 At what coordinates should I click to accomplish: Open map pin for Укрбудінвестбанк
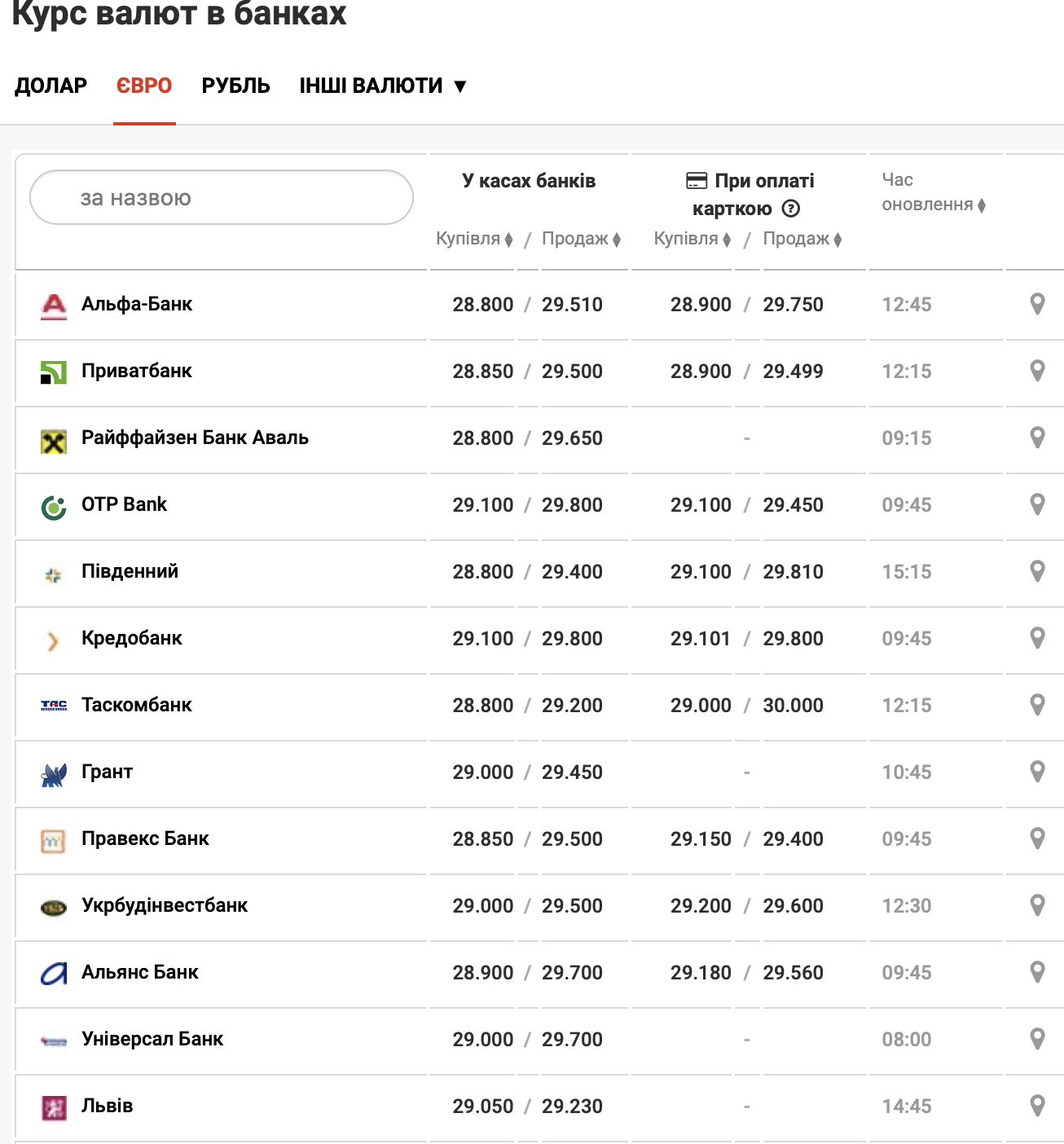1037,905
